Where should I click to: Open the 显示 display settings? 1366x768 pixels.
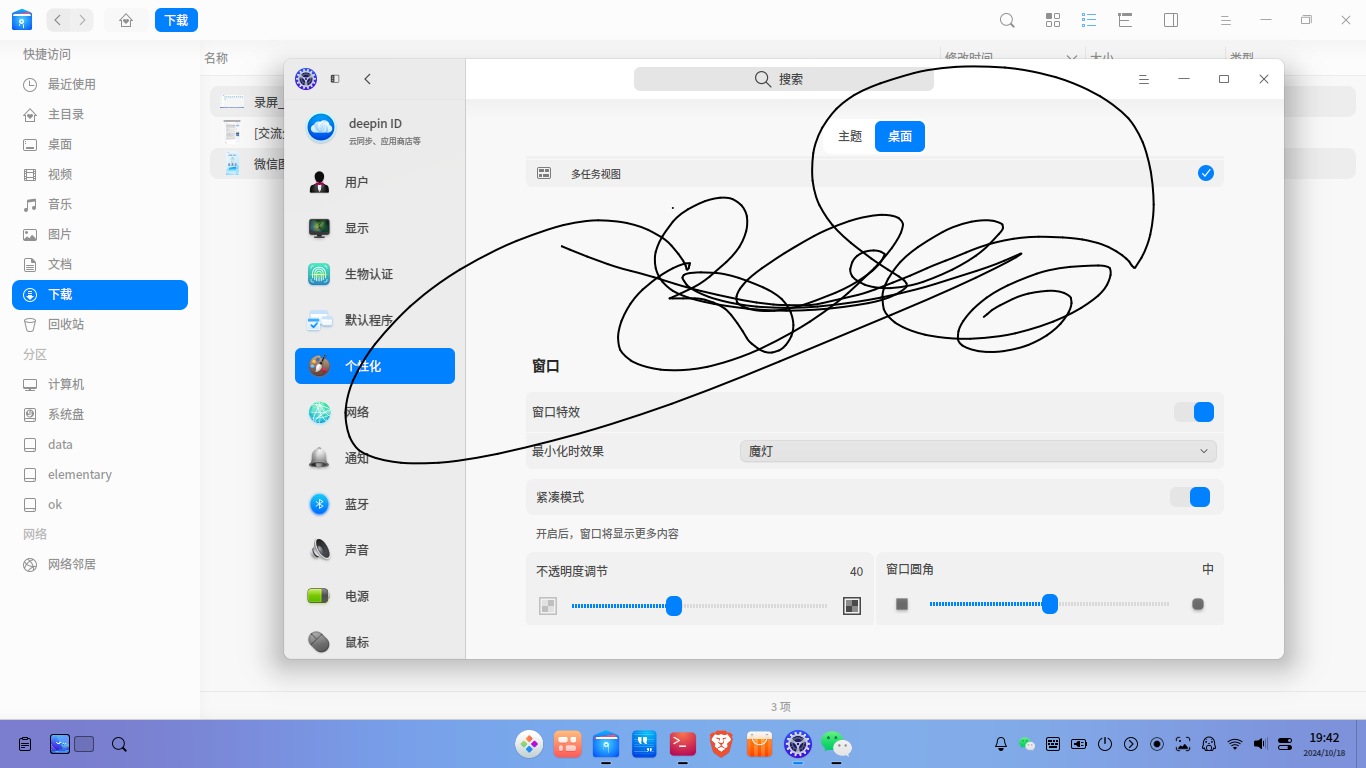tap(375, 228)
